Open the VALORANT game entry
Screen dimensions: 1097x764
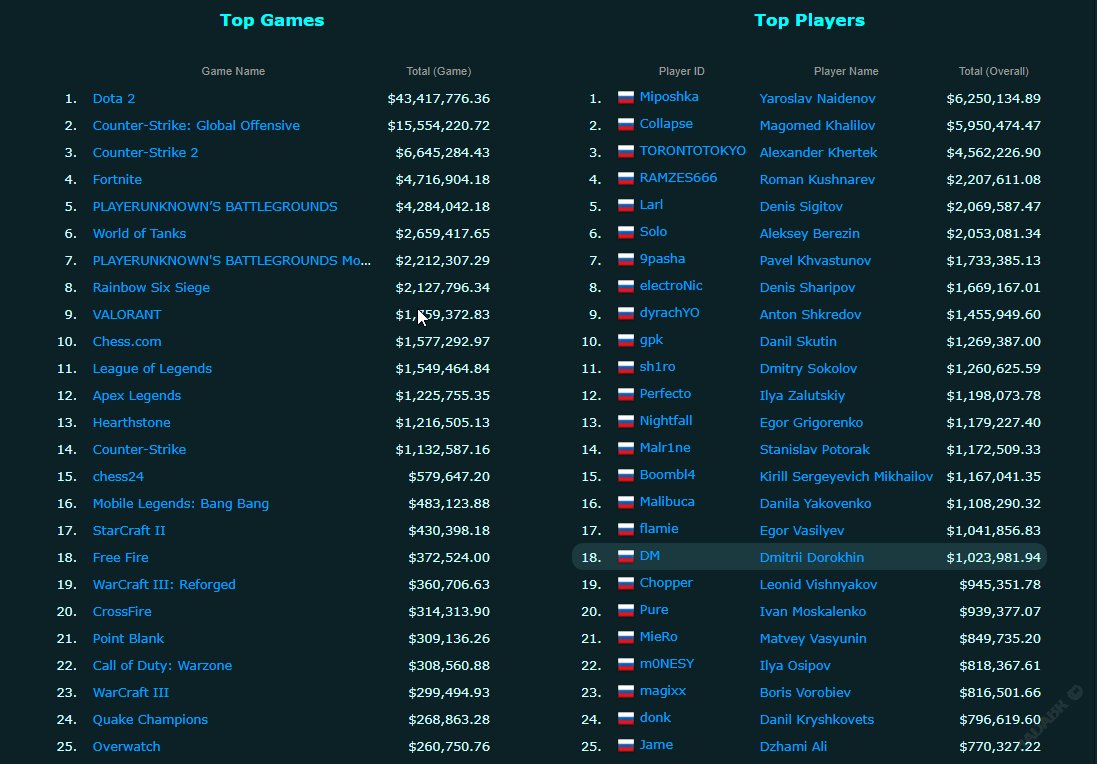(127, 315)
